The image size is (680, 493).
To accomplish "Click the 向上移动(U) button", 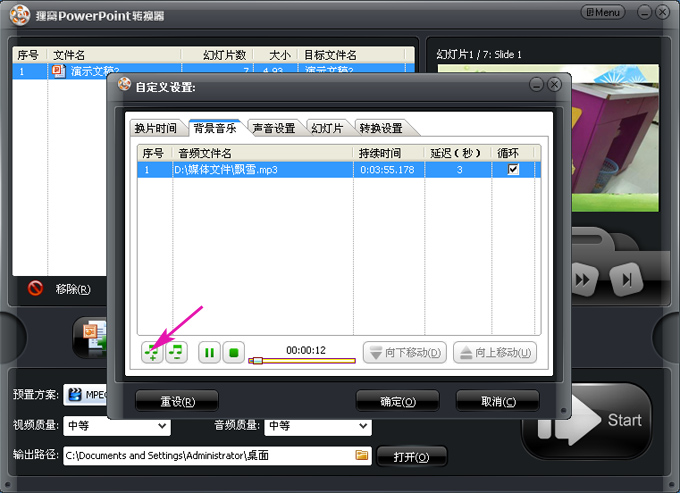I will 495,353.
